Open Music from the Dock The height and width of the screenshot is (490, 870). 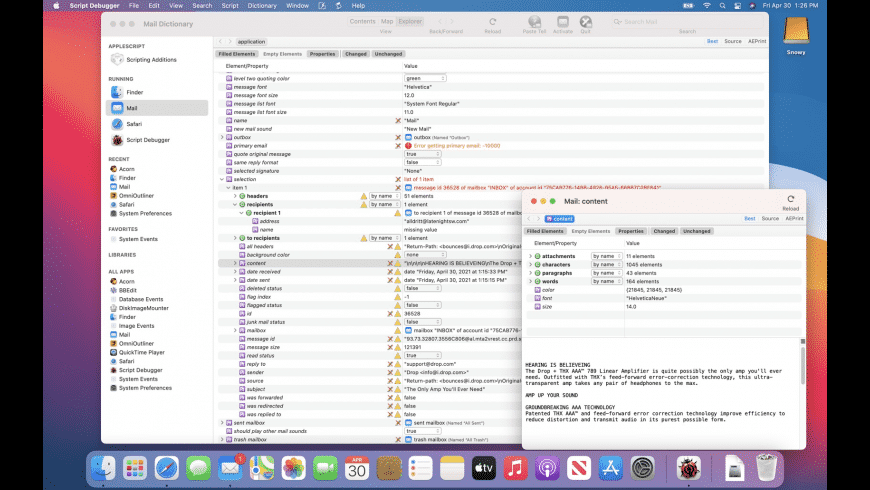point(515,468)
